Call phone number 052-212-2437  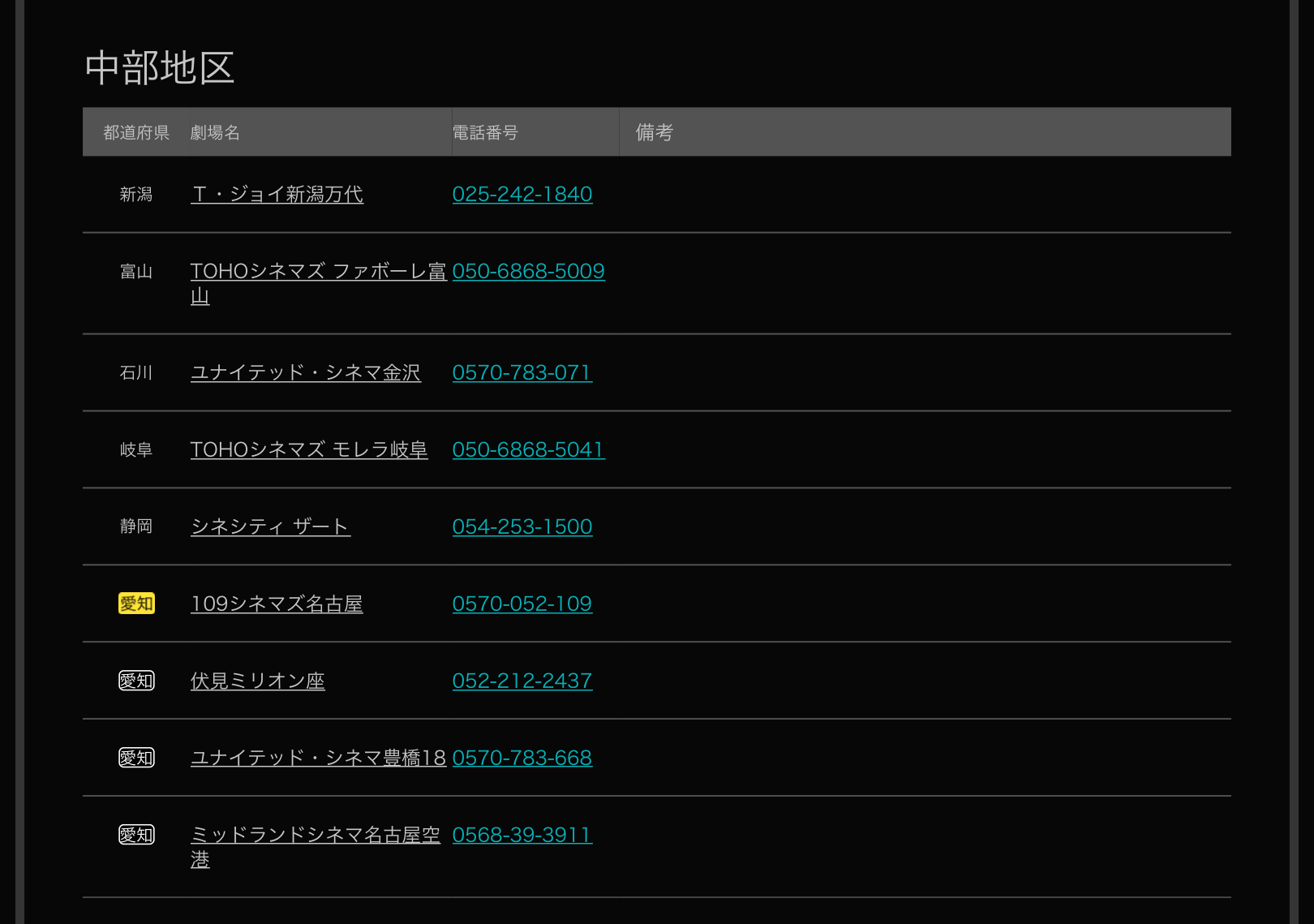522,681
